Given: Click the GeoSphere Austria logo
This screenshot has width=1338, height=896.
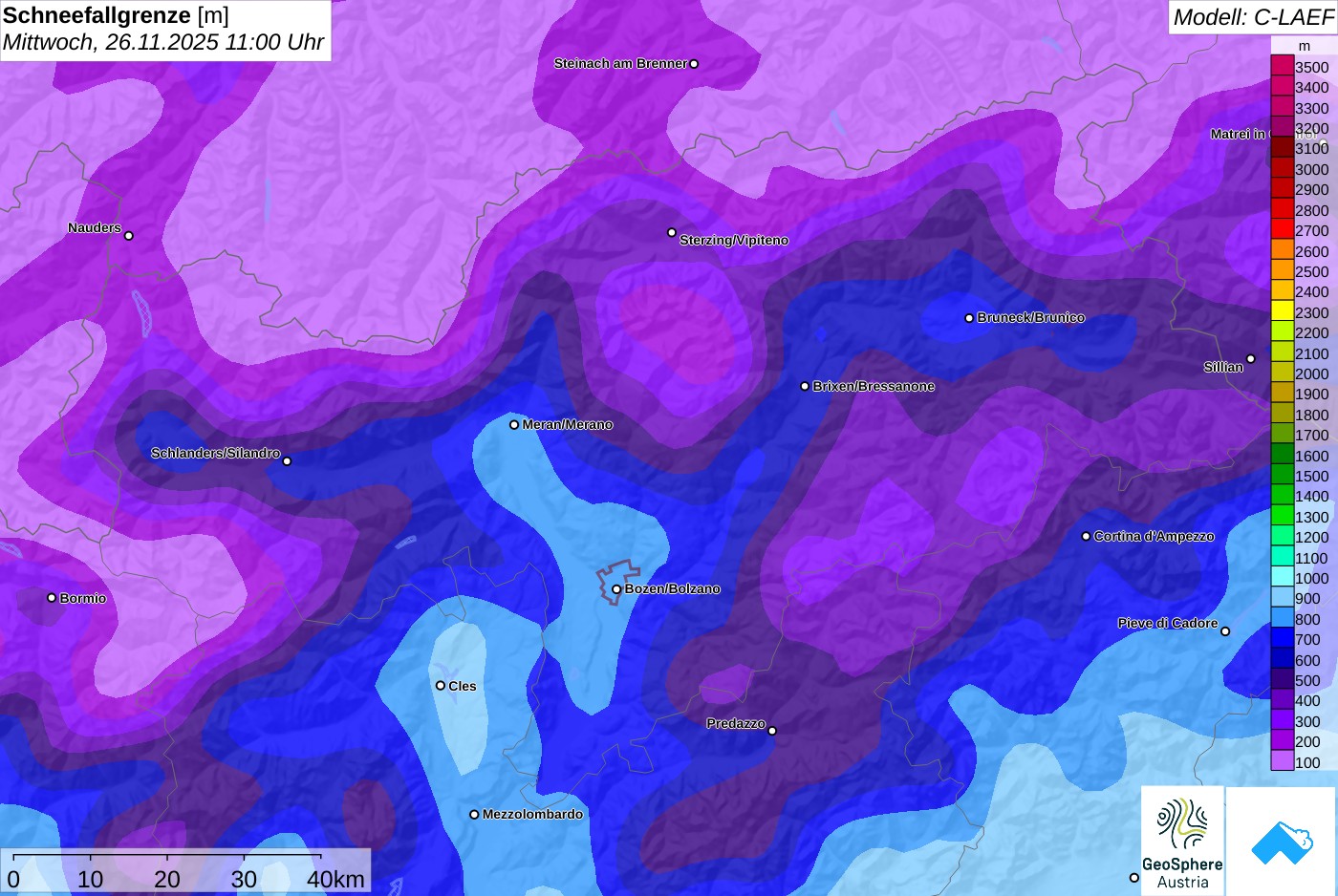Looking at the screenshot, I should [1182, 841].
